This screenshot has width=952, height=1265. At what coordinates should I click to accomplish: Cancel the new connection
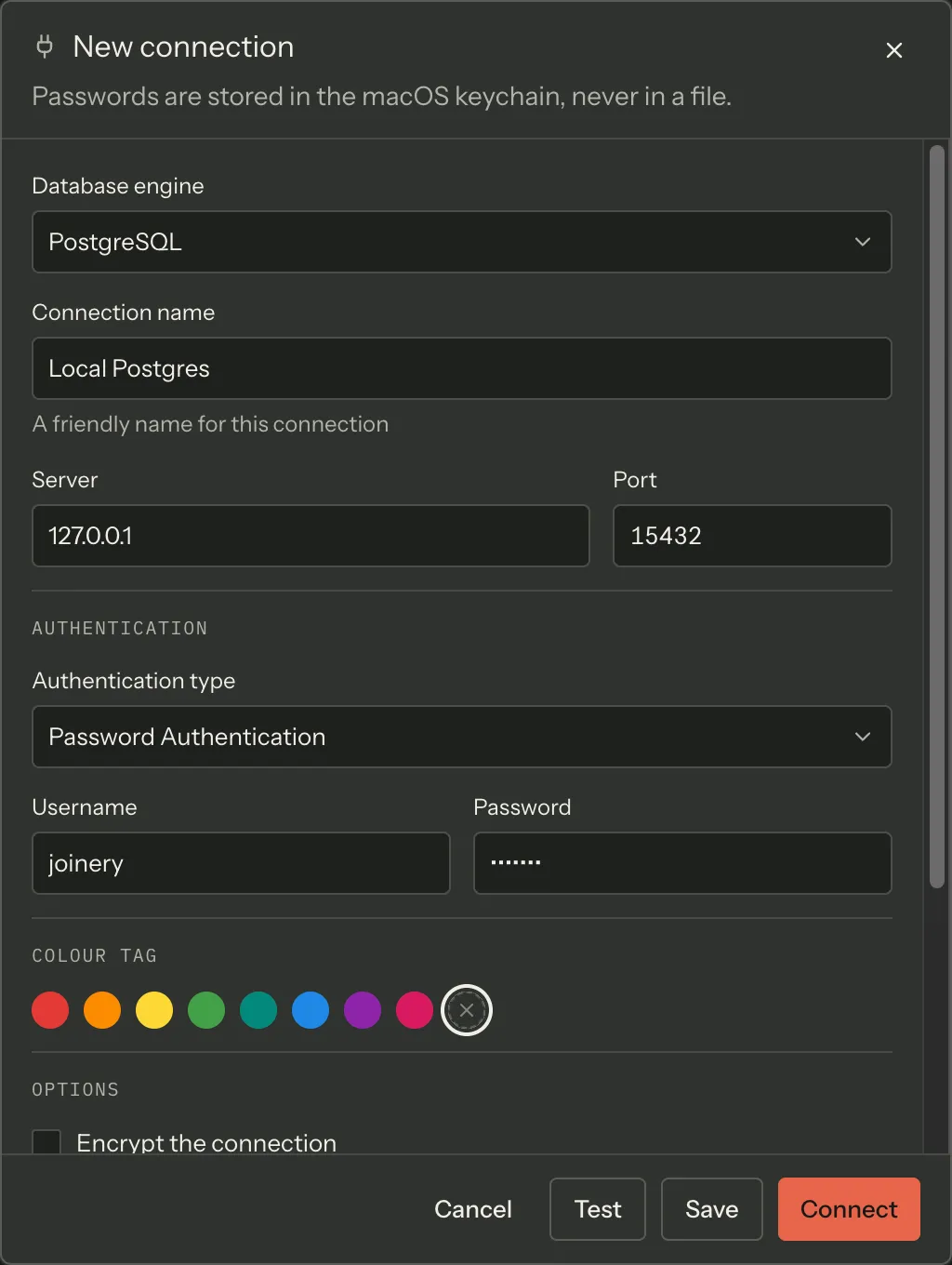click(473, 1209)
